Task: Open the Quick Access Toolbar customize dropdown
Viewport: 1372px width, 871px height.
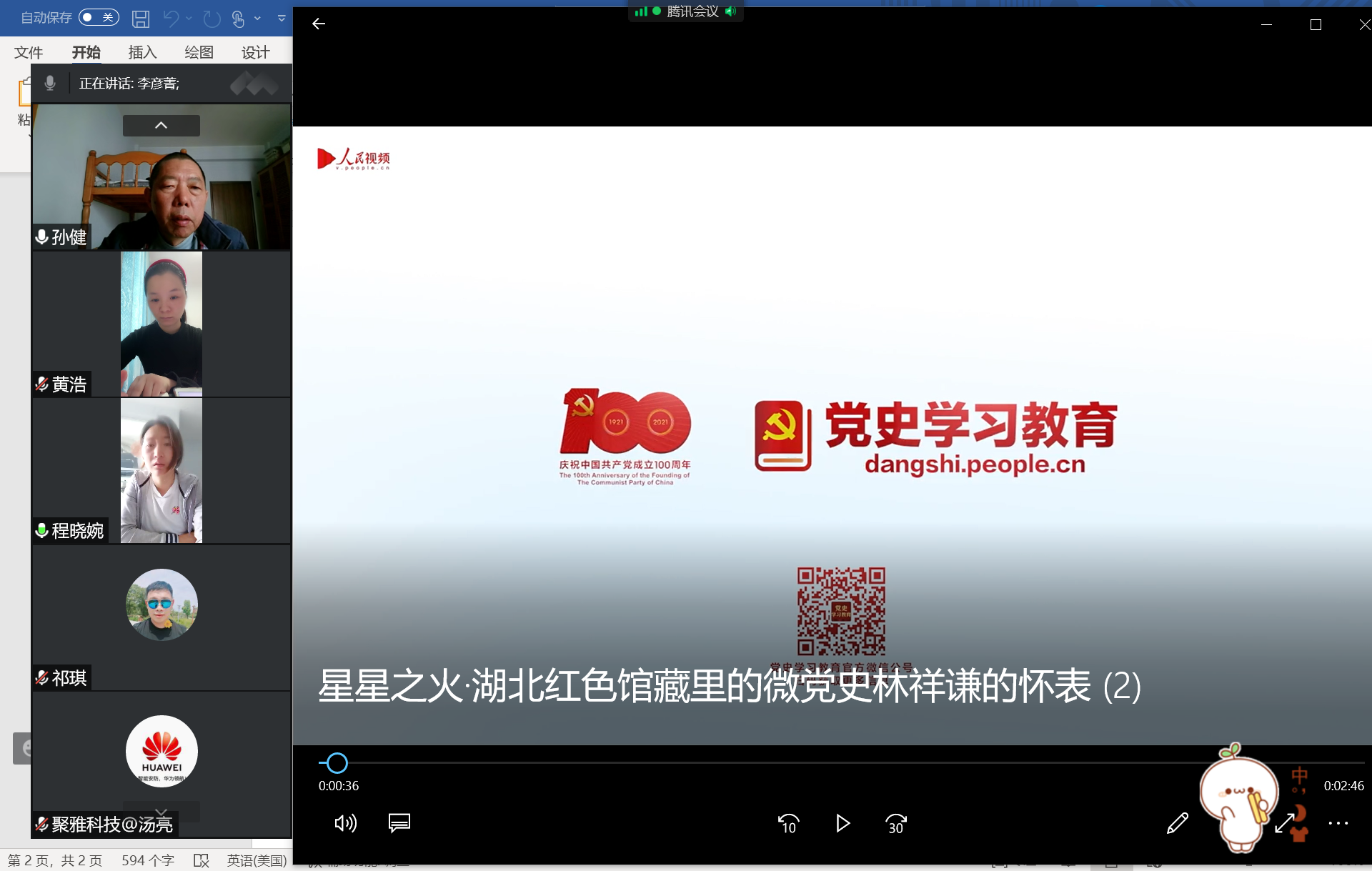Action: (282, 18)
